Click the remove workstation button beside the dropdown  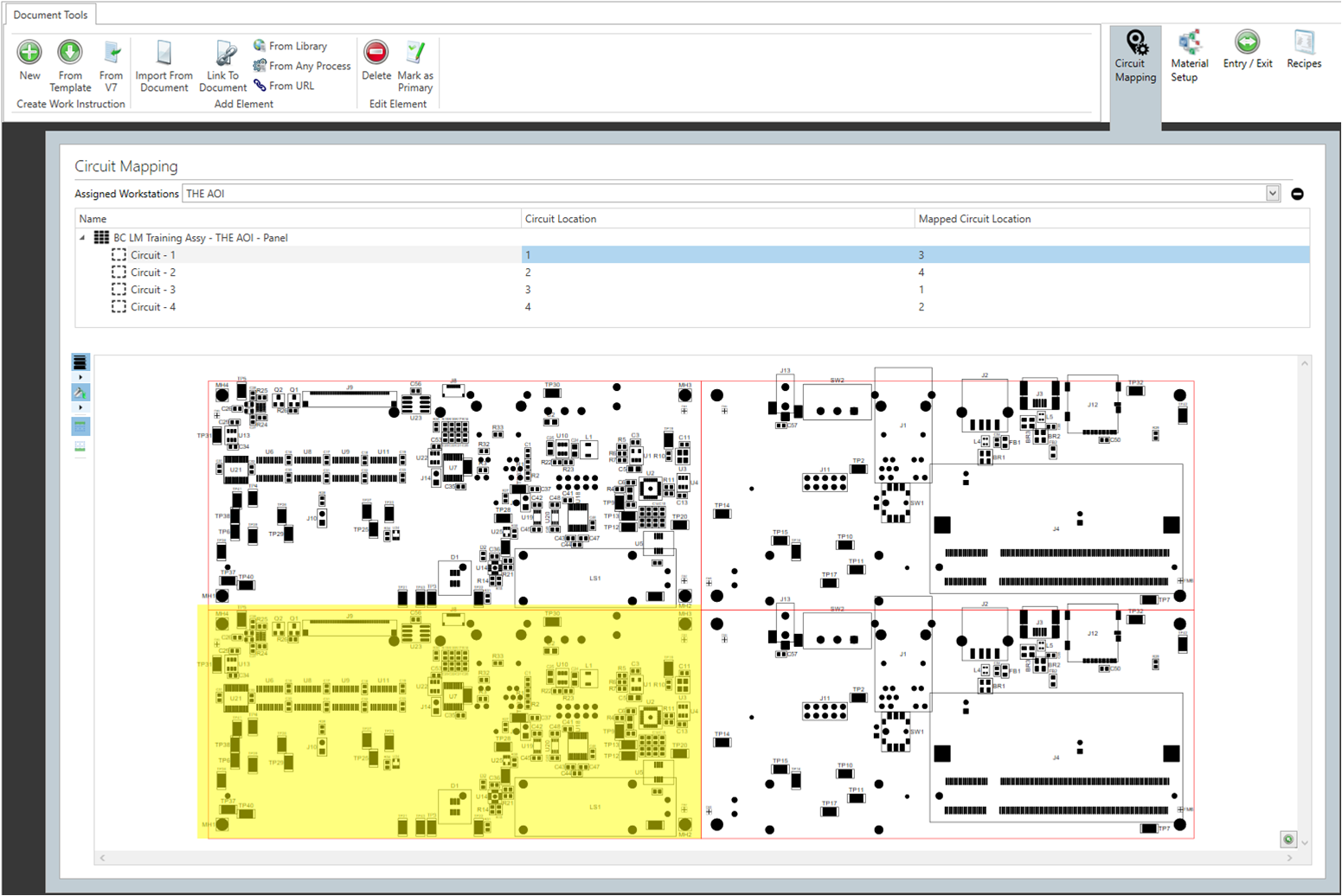pos(1297,194)
